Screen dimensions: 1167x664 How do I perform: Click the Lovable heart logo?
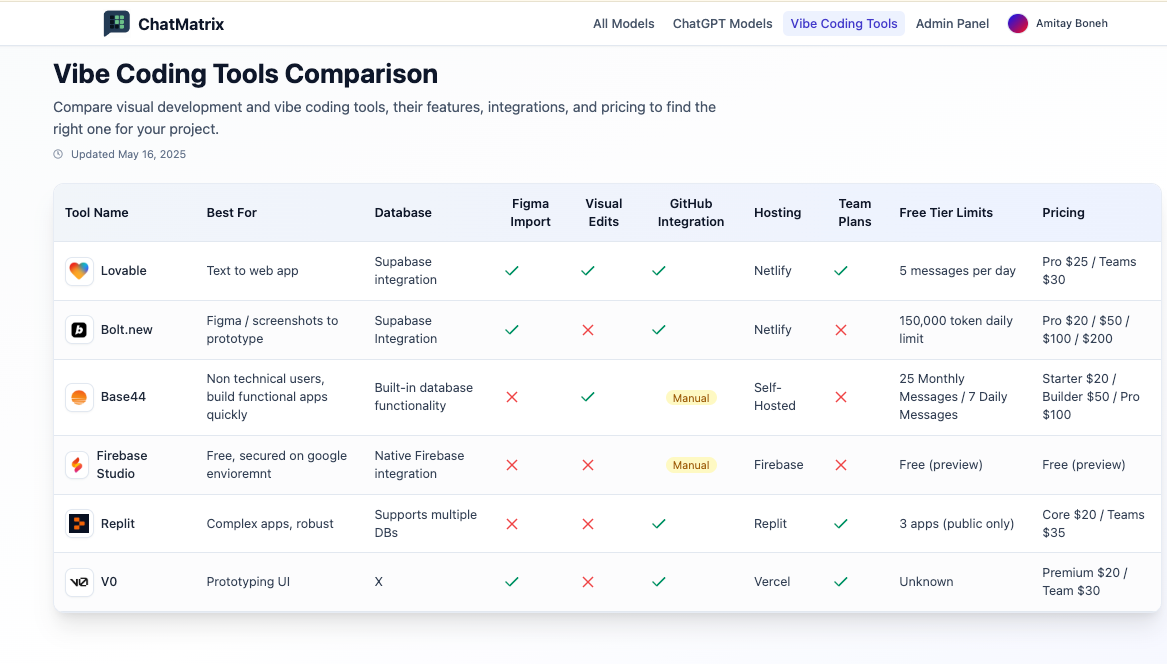coord(79,270)
